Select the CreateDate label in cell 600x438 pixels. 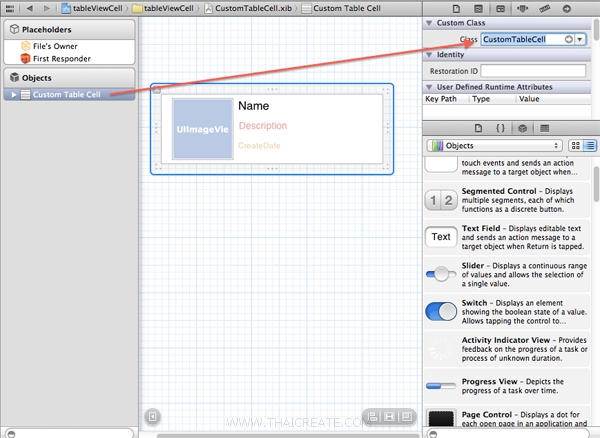(x=259, y=145)
